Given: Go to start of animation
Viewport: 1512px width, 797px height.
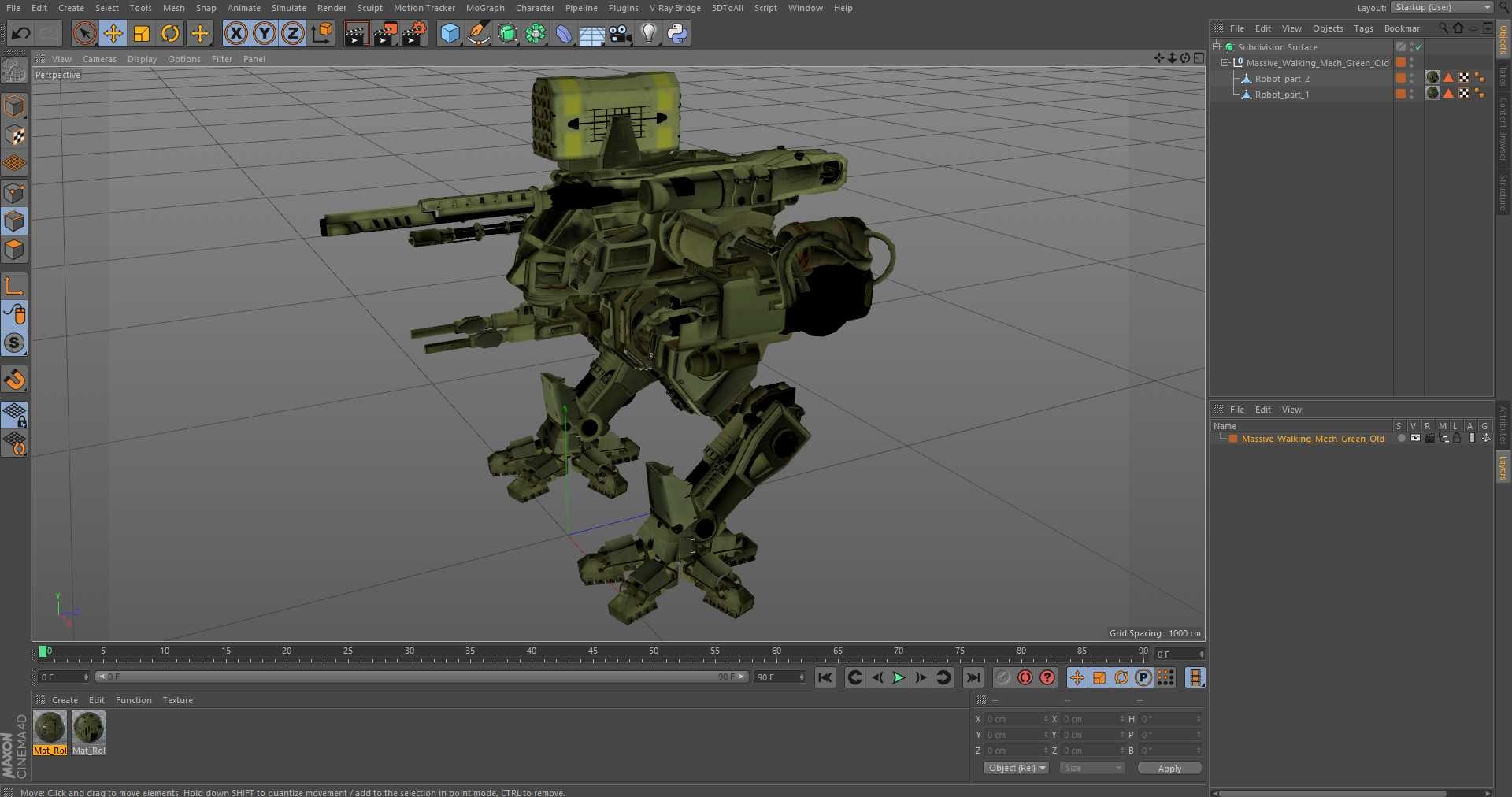Looking at the screenshot, I should click(x=825, y=677).
